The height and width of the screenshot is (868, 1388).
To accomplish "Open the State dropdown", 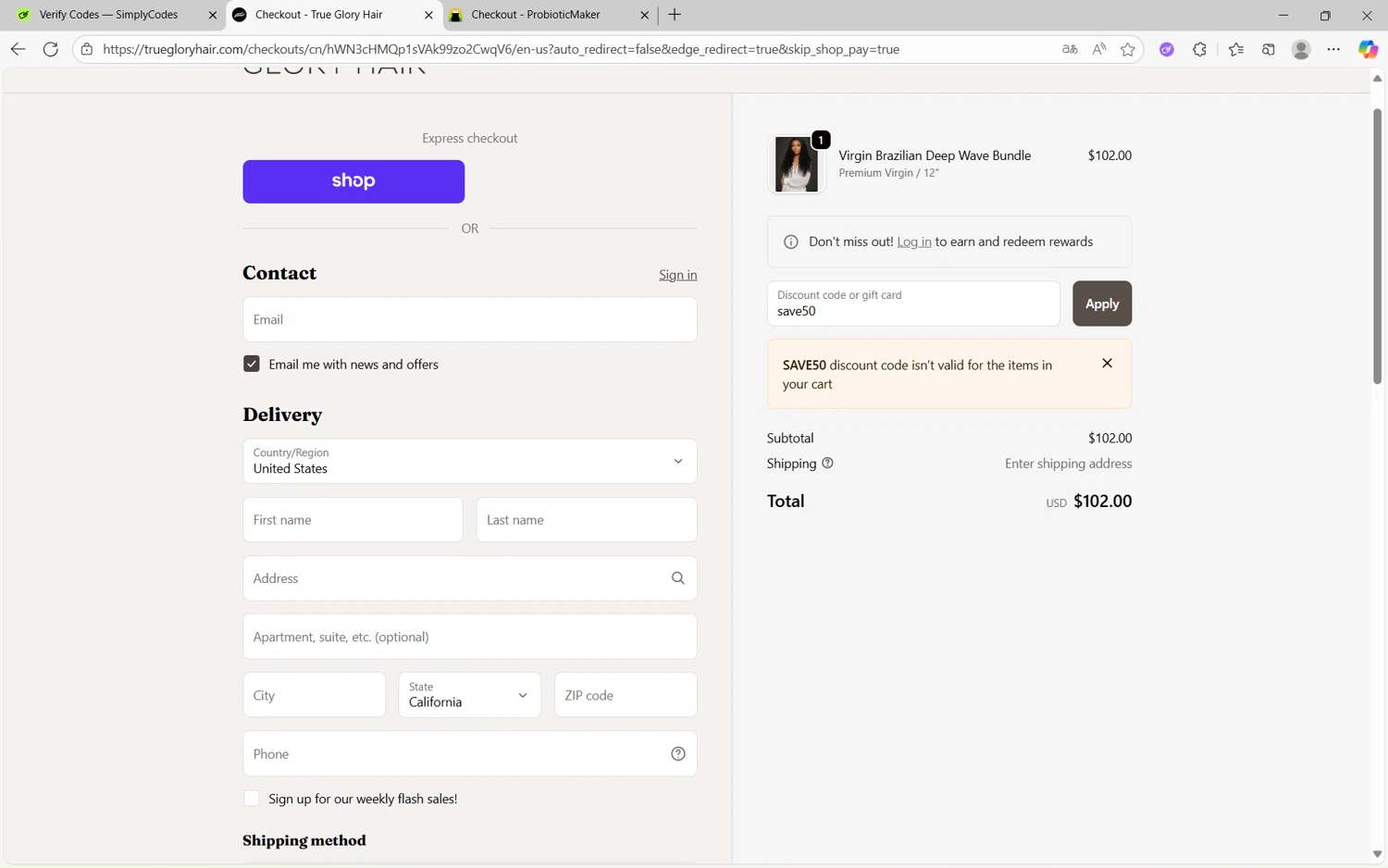I will point(470,695).
